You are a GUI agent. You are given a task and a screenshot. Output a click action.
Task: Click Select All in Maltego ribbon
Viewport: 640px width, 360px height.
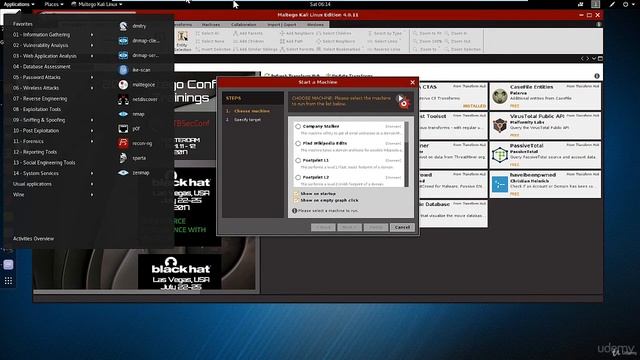tap(208, 33)
